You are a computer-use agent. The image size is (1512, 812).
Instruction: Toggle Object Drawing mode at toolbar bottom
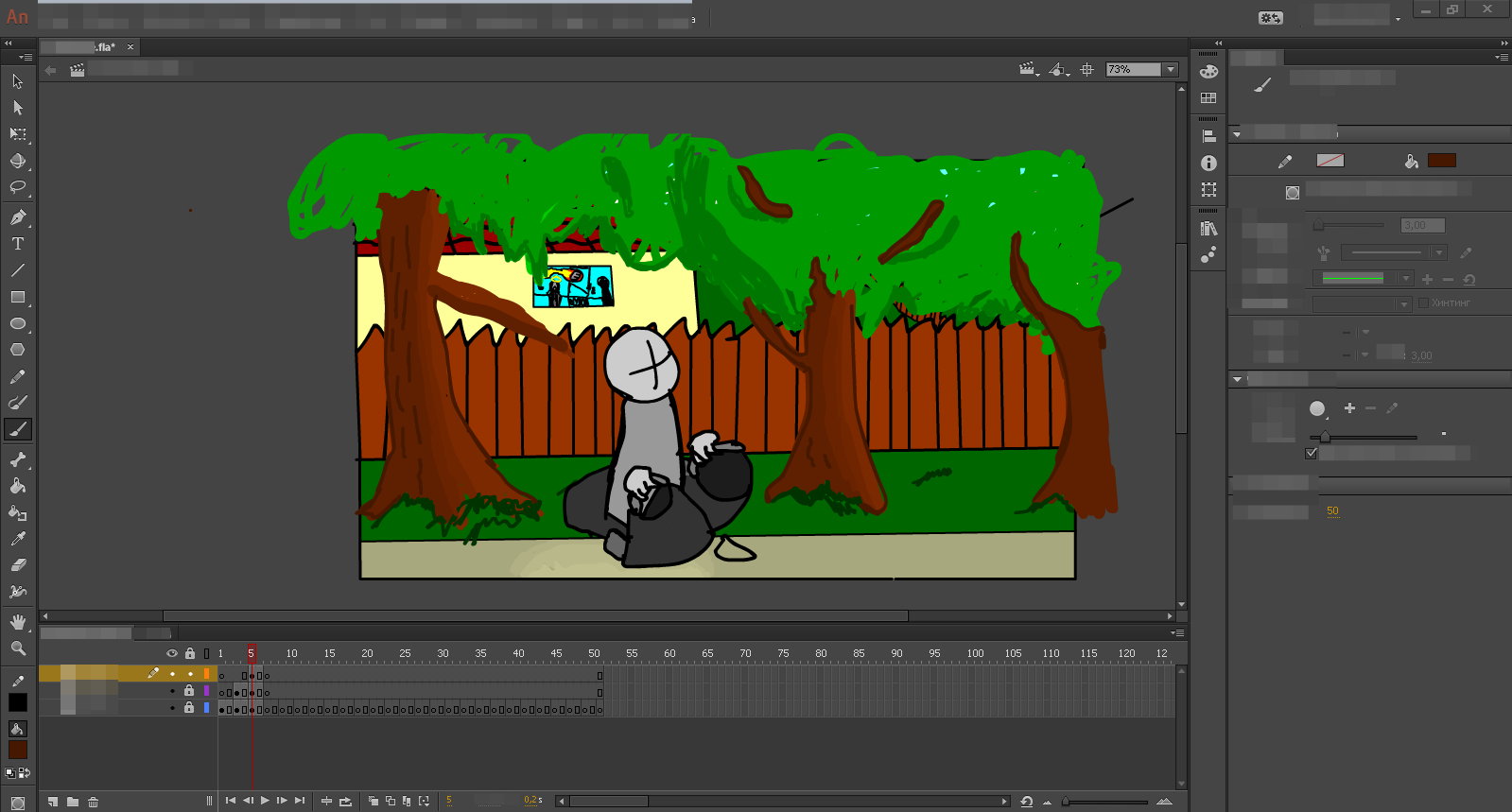tap(17, 803)
